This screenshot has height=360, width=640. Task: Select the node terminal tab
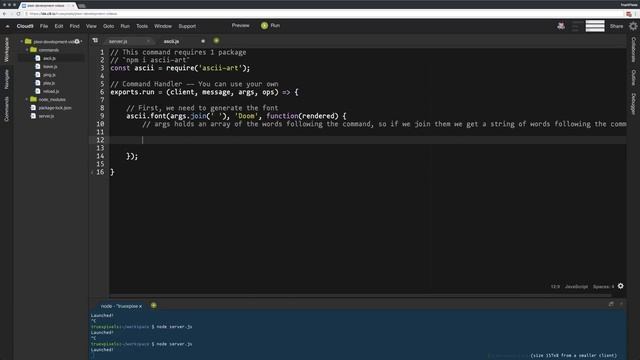120,306
